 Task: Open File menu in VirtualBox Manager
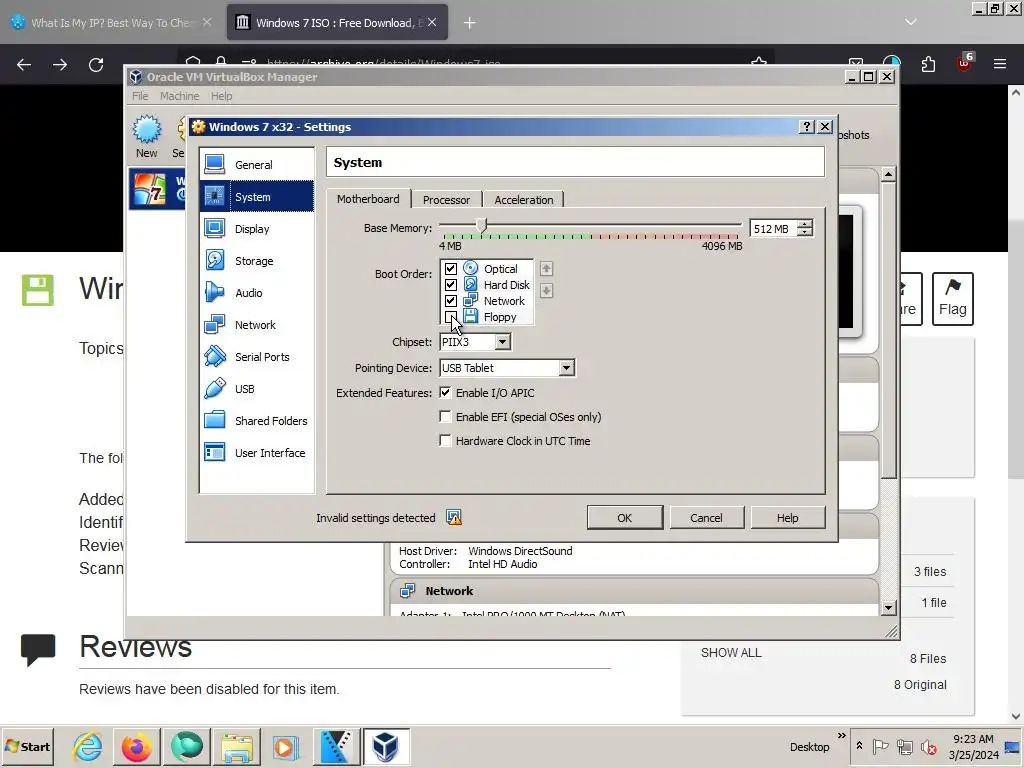(140, 96)
